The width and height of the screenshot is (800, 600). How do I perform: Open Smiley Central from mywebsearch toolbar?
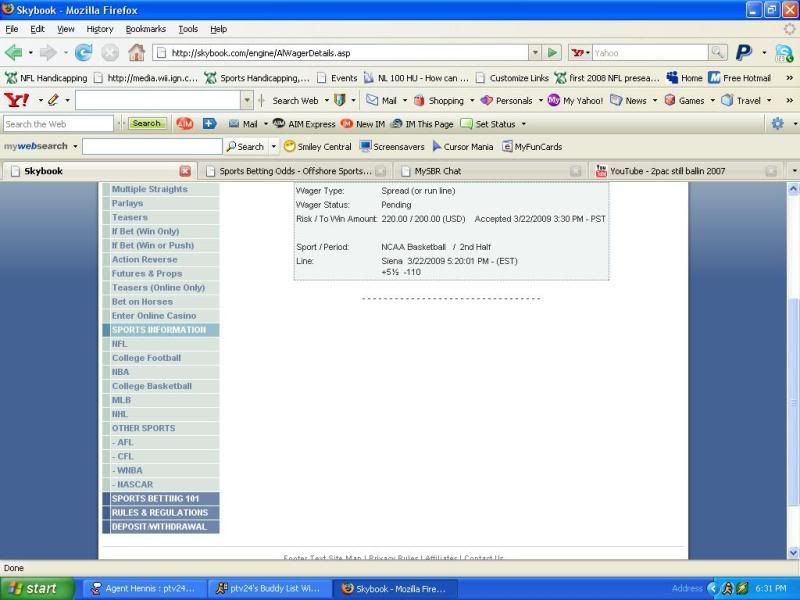317,146
